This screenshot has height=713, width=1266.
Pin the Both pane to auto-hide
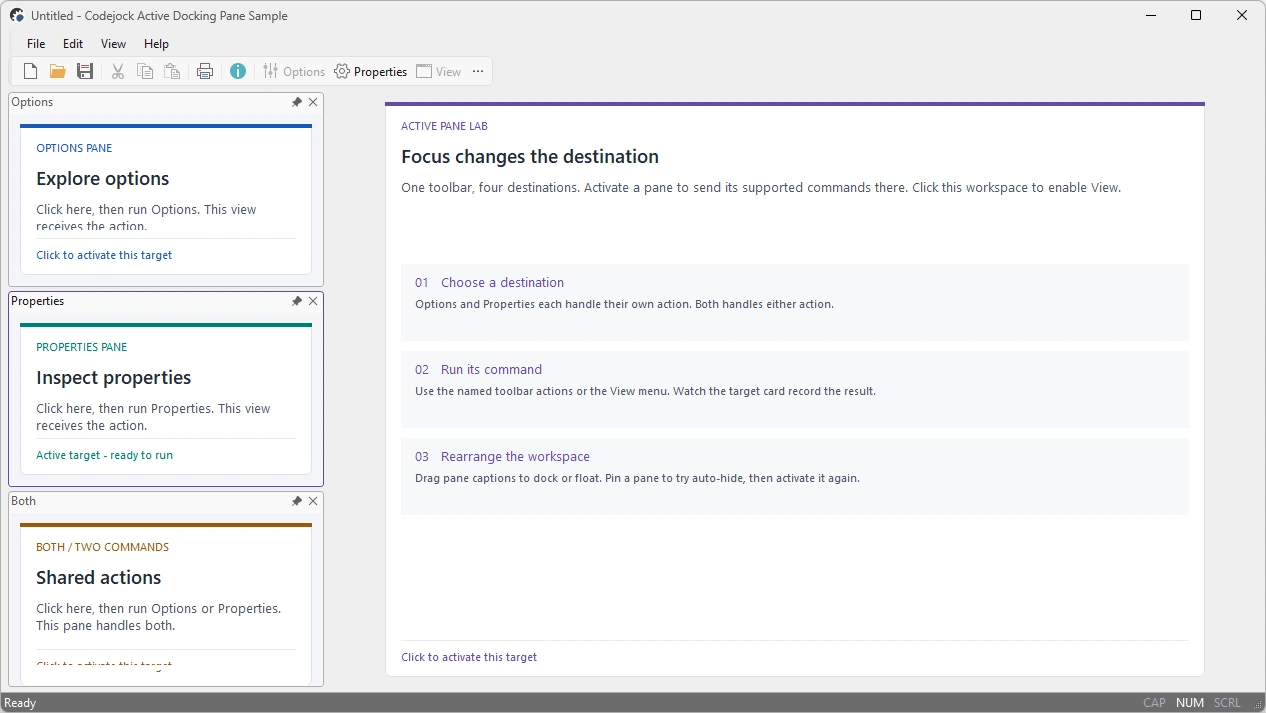pos(297,501)
